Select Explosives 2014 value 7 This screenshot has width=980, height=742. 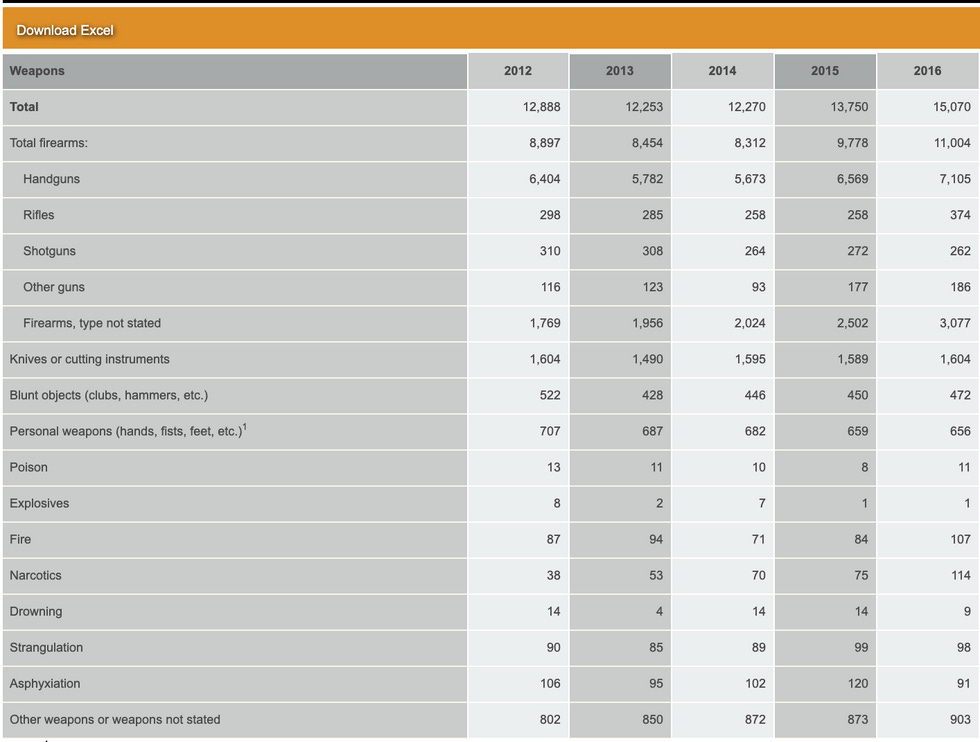pos(762,504)
